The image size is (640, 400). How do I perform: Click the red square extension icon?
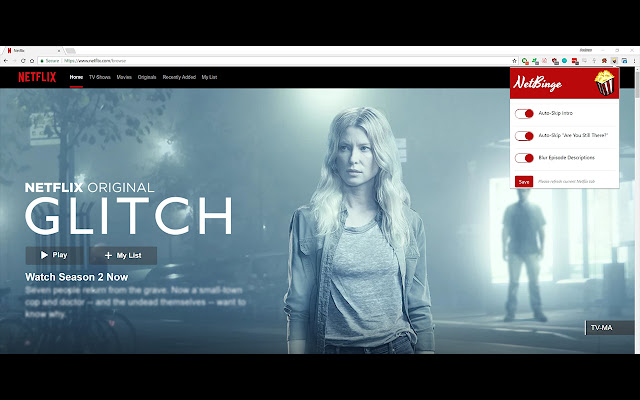[x=575, y=61]
